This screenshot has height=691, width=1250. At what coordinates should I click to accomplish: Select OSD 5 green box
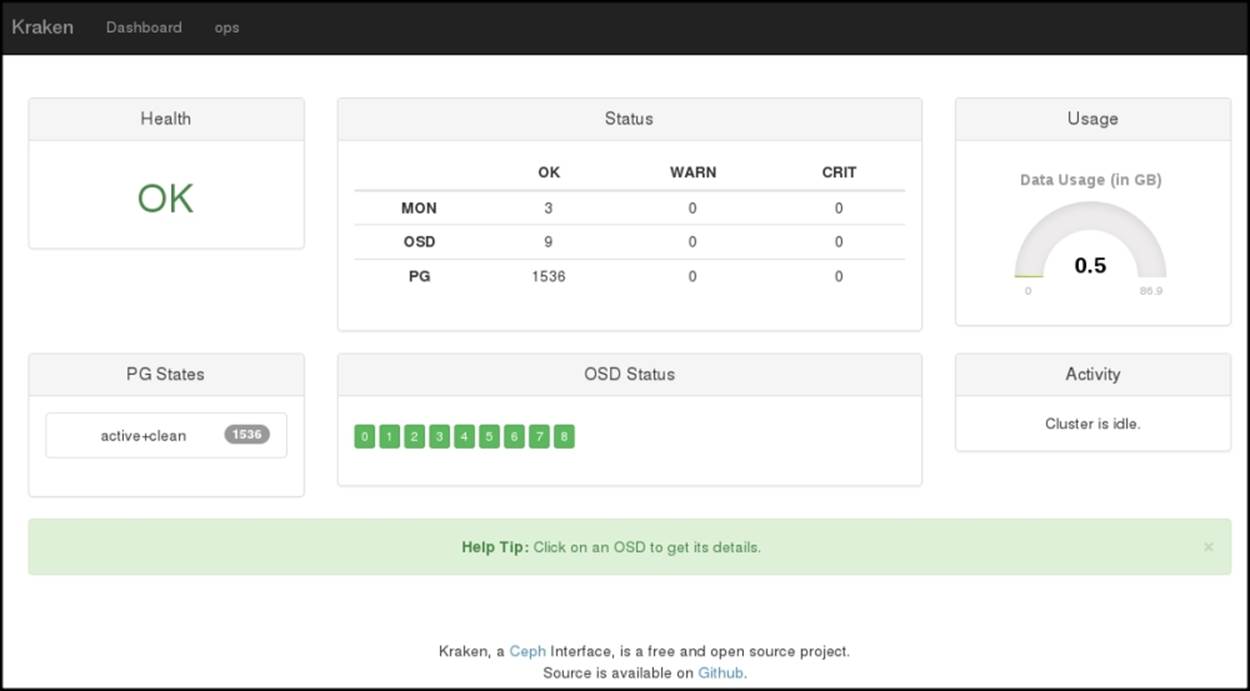tap(489, 436)
